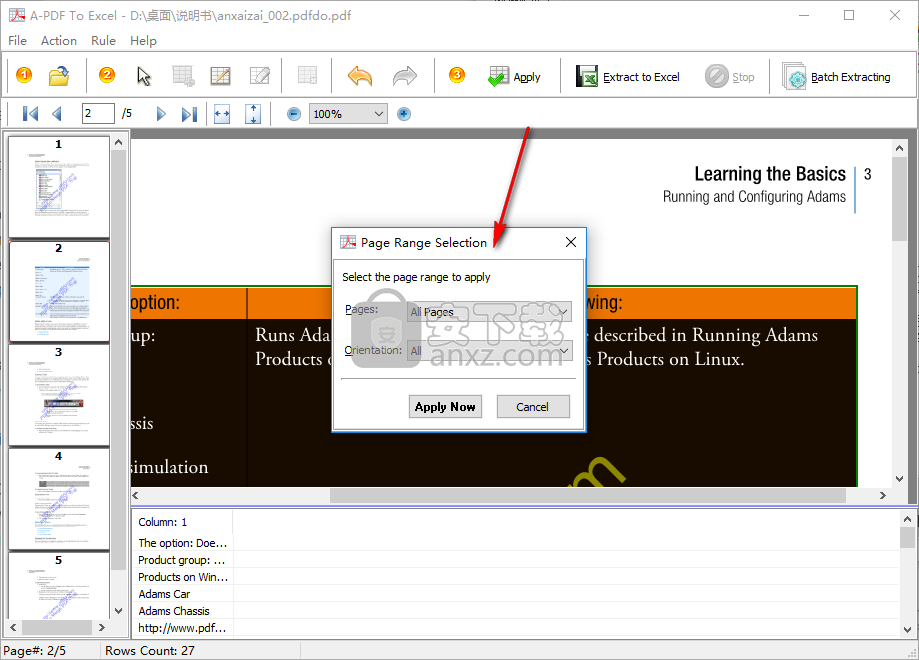
Task: Open the Rule menu
Action: [x=103, y=40]
